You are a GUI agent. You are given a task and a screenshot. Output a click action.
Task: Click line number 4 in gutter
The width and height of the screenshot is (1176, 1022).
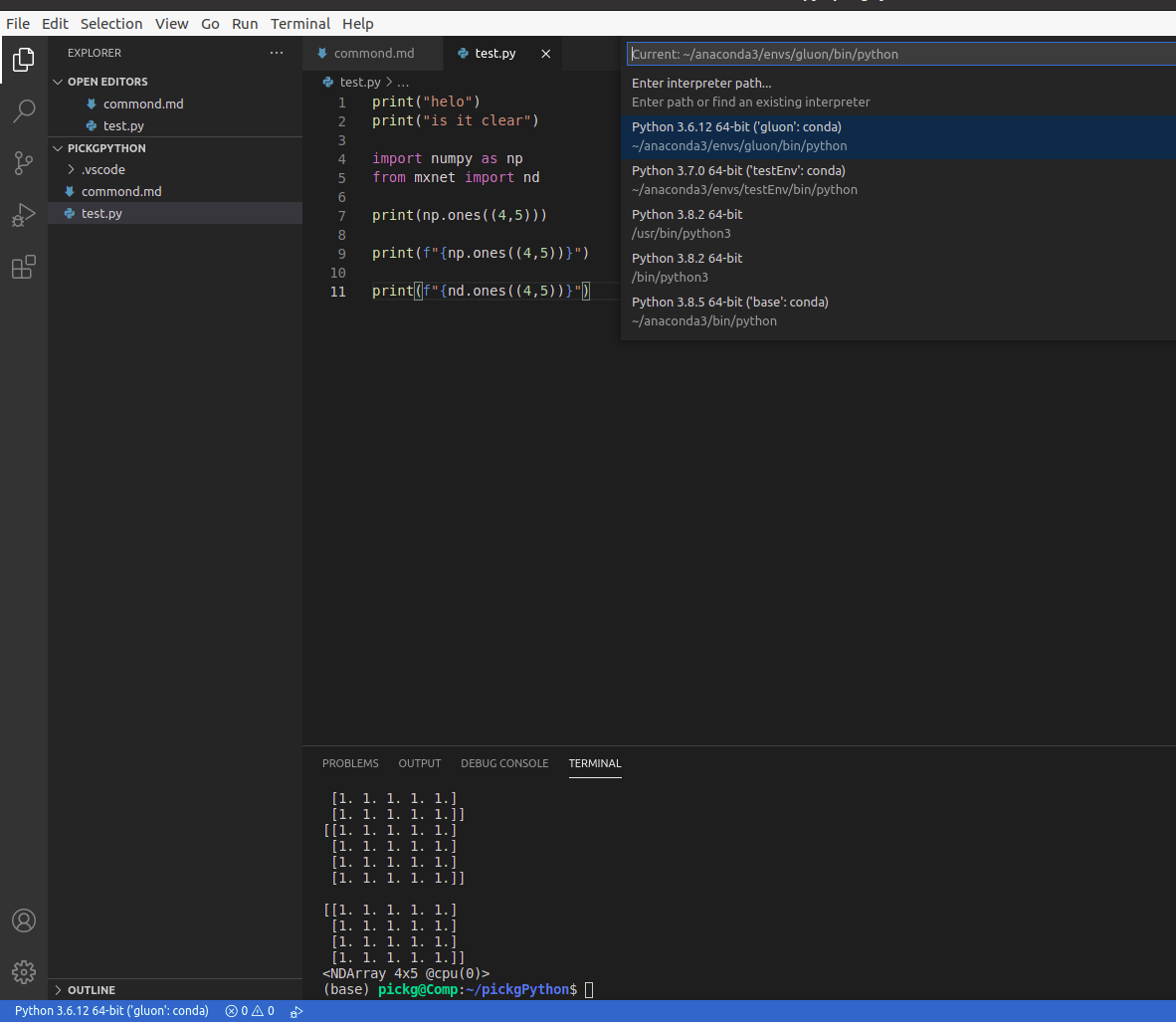[341, 159]
